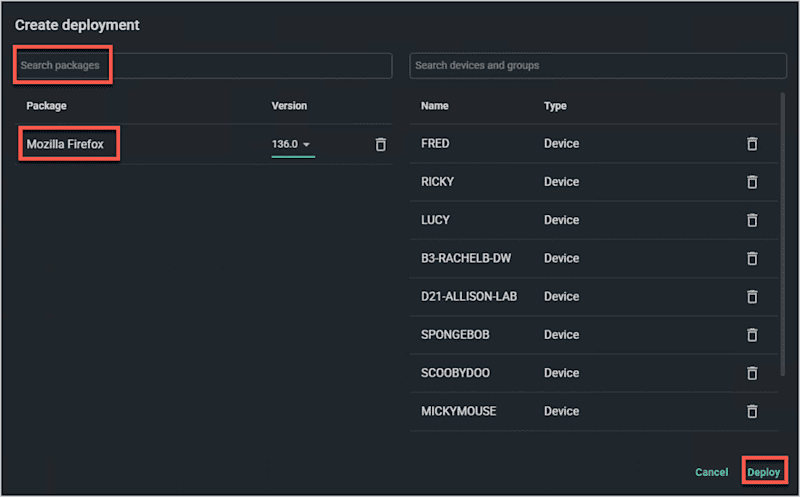Select the SPONGEBOB device name
This screenshot has width=800, height=497.
[455, 335]
